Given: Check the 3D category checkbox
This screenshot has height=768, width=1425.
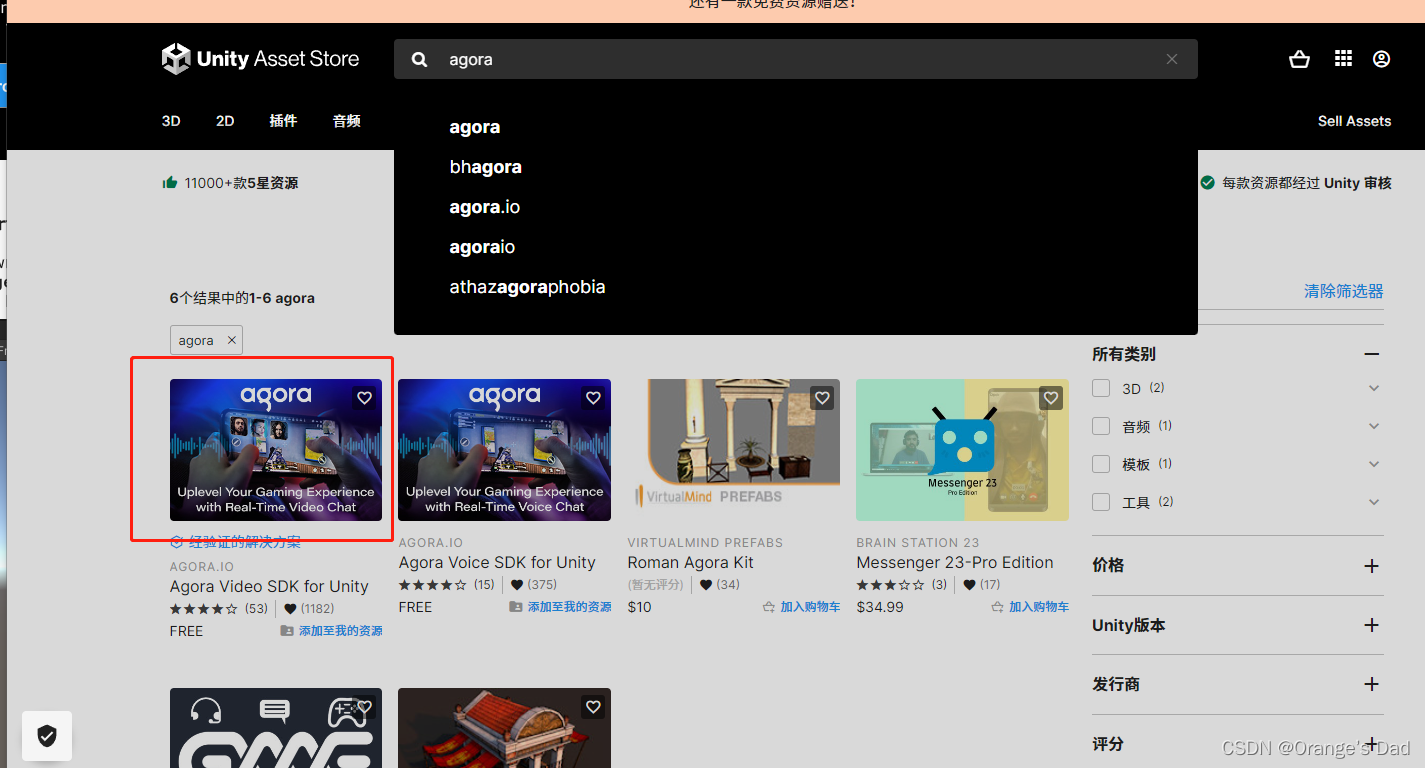Looking at the screenshot, I should coord(1101,388).
